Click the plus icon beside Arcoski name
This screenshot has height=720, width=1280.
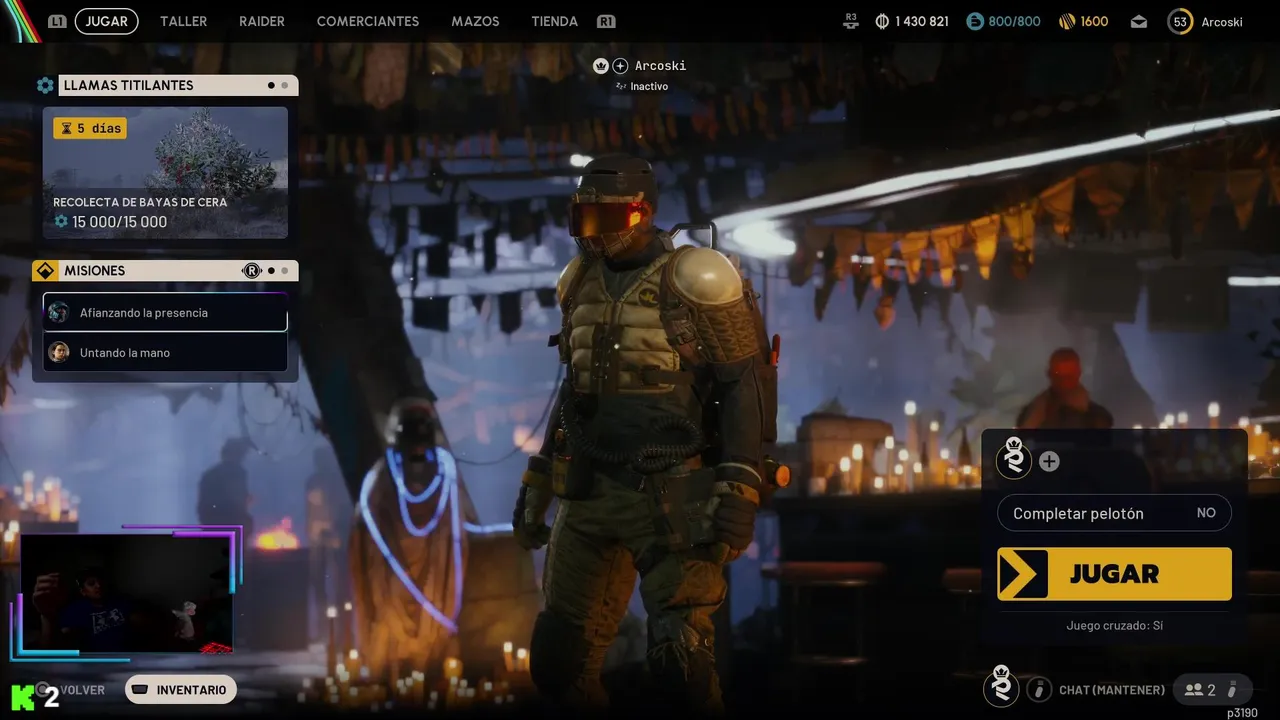click(620, 66)
